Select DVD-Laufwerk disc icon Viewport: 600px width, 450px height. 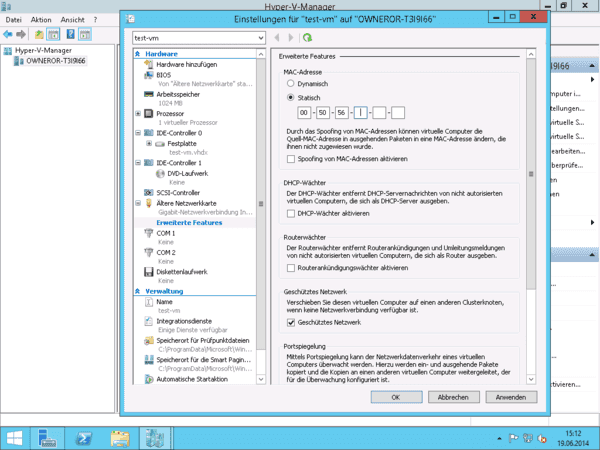click(x=160, y=173)
